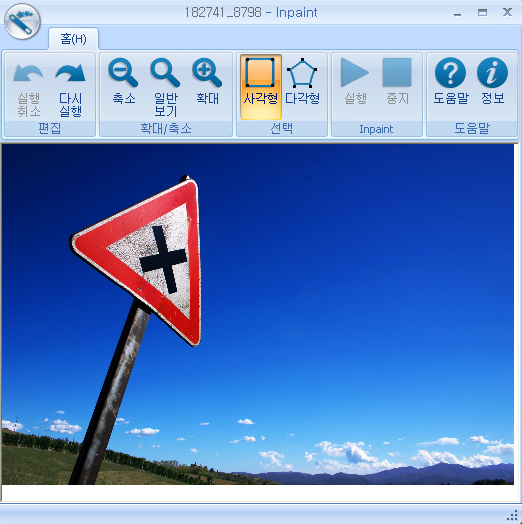The width and height of the screenshot is (522, 524).
Task: Grab the resize grip in the status bar
Action: pyautogui.click(x=512, y=516)
